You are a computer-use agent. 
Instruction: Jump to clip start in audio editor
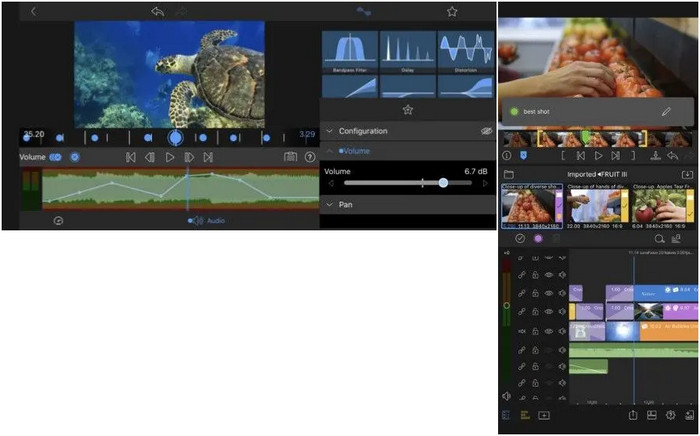coord(130,157)
